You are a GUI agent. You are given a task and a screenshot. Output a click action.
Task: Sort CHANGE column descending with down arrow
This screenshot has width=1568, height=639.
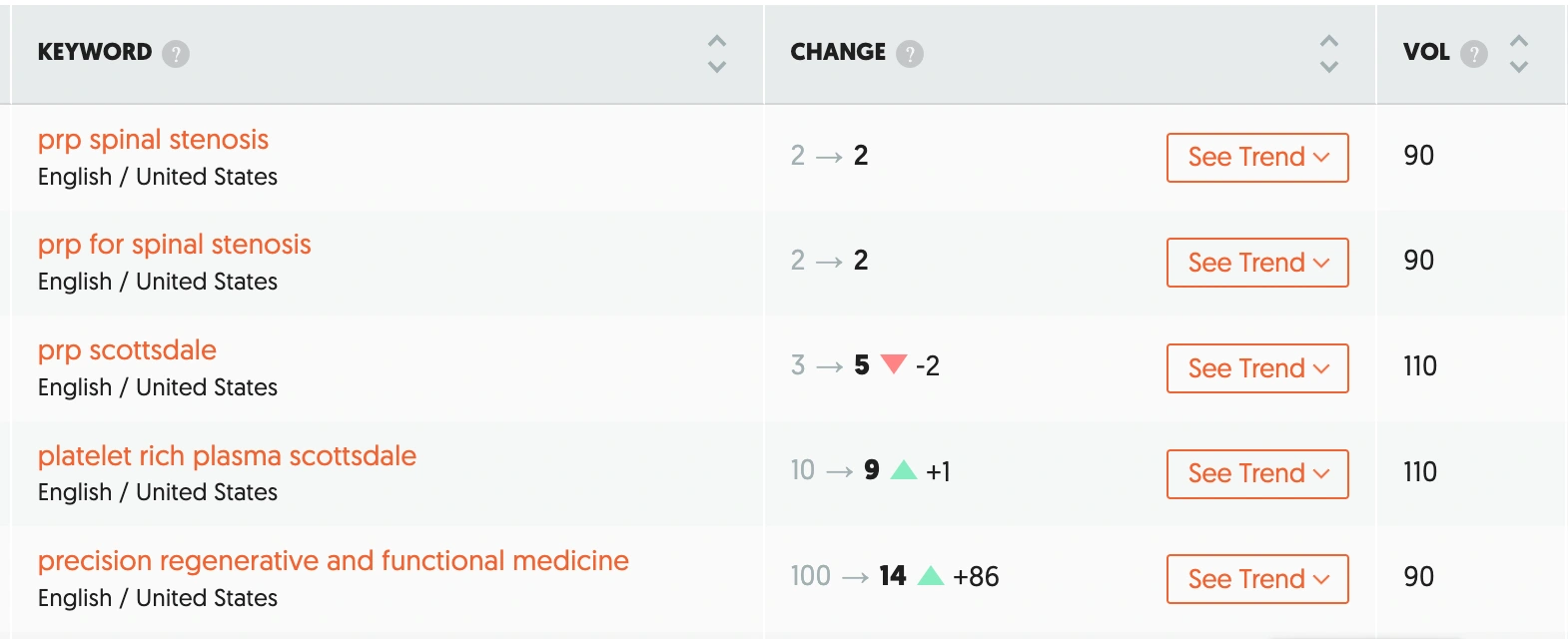point(1328,67)
